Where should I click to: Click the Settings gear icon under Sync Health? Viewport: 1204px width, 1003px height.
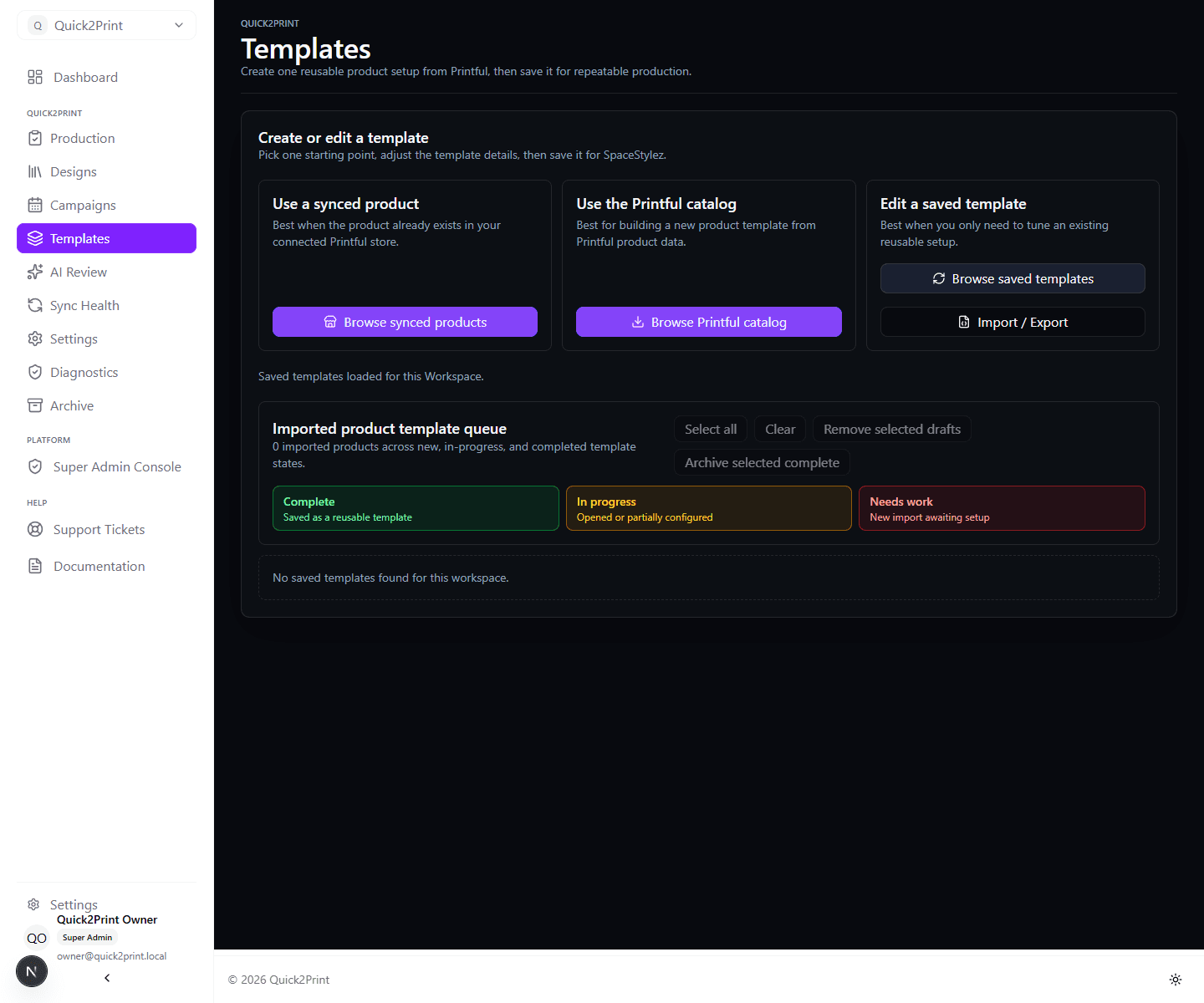click(35, 339)
